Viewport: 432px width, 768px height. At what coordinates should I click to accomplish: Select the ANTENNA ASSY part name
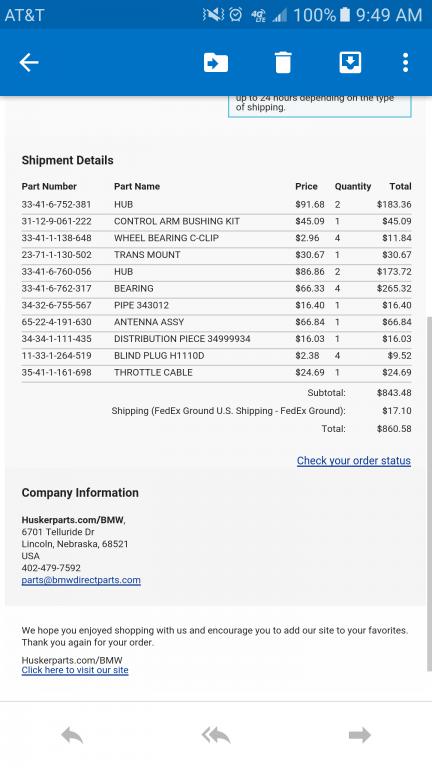pyautogui.click(x=149, y=322)
